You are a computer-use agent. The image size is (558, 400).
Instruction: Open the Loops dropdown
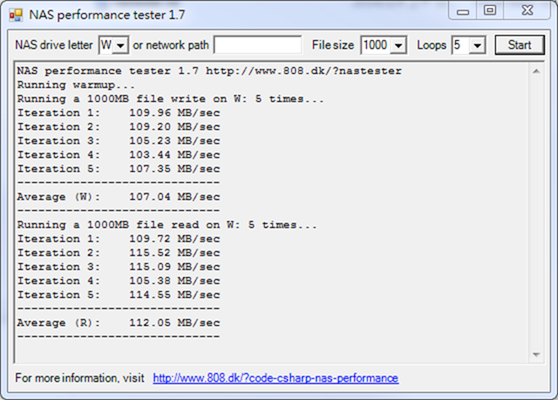click(x=478, y=45)
